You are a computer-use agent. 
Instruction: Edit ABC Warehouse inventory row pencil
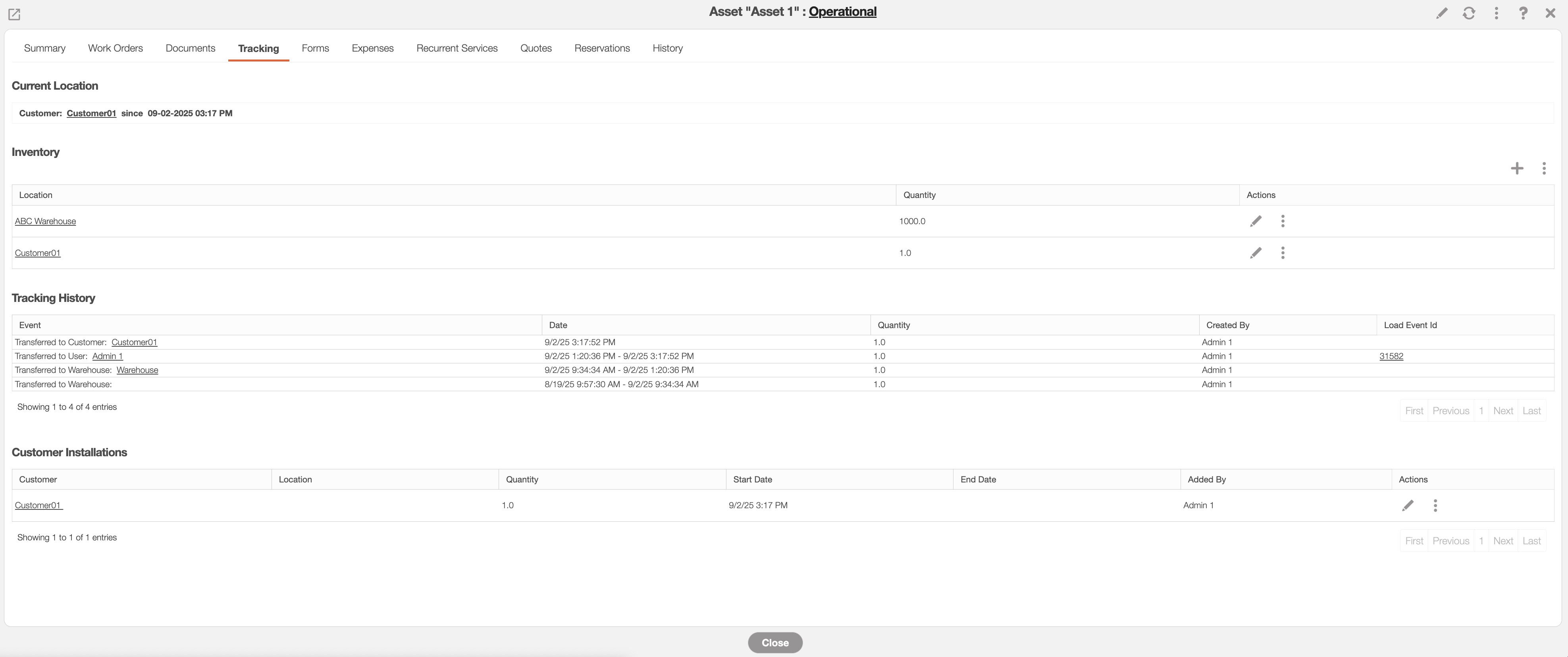coord(1256,221)
